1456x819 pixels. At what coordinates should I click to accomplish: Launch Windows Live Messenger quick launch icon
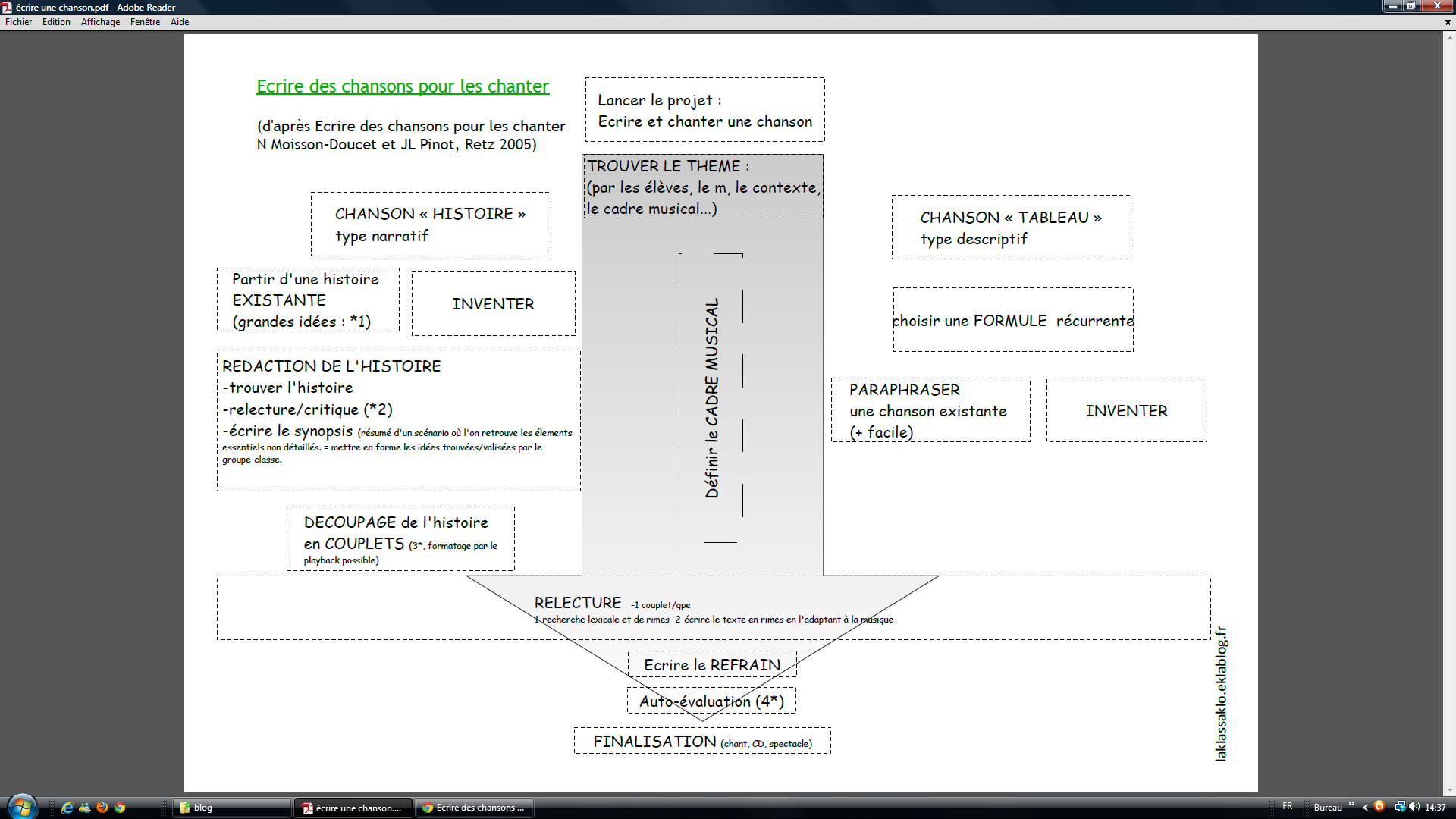pos(85,808)
